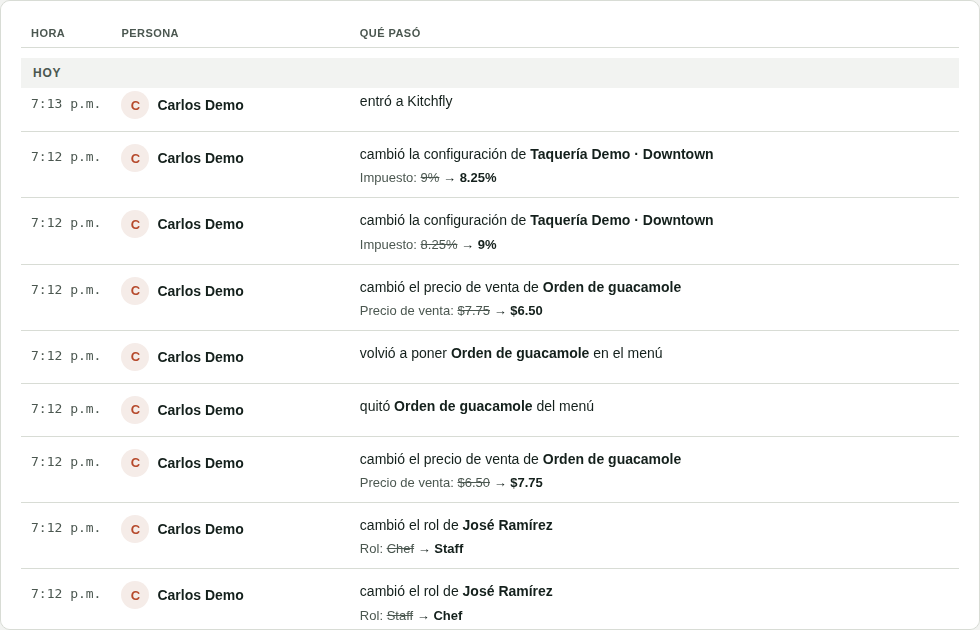Click the timestamp on the 9% → 8.25% tax row
Image resolution: width=980 pixels, height=630 pixels.
click(66, 157)
